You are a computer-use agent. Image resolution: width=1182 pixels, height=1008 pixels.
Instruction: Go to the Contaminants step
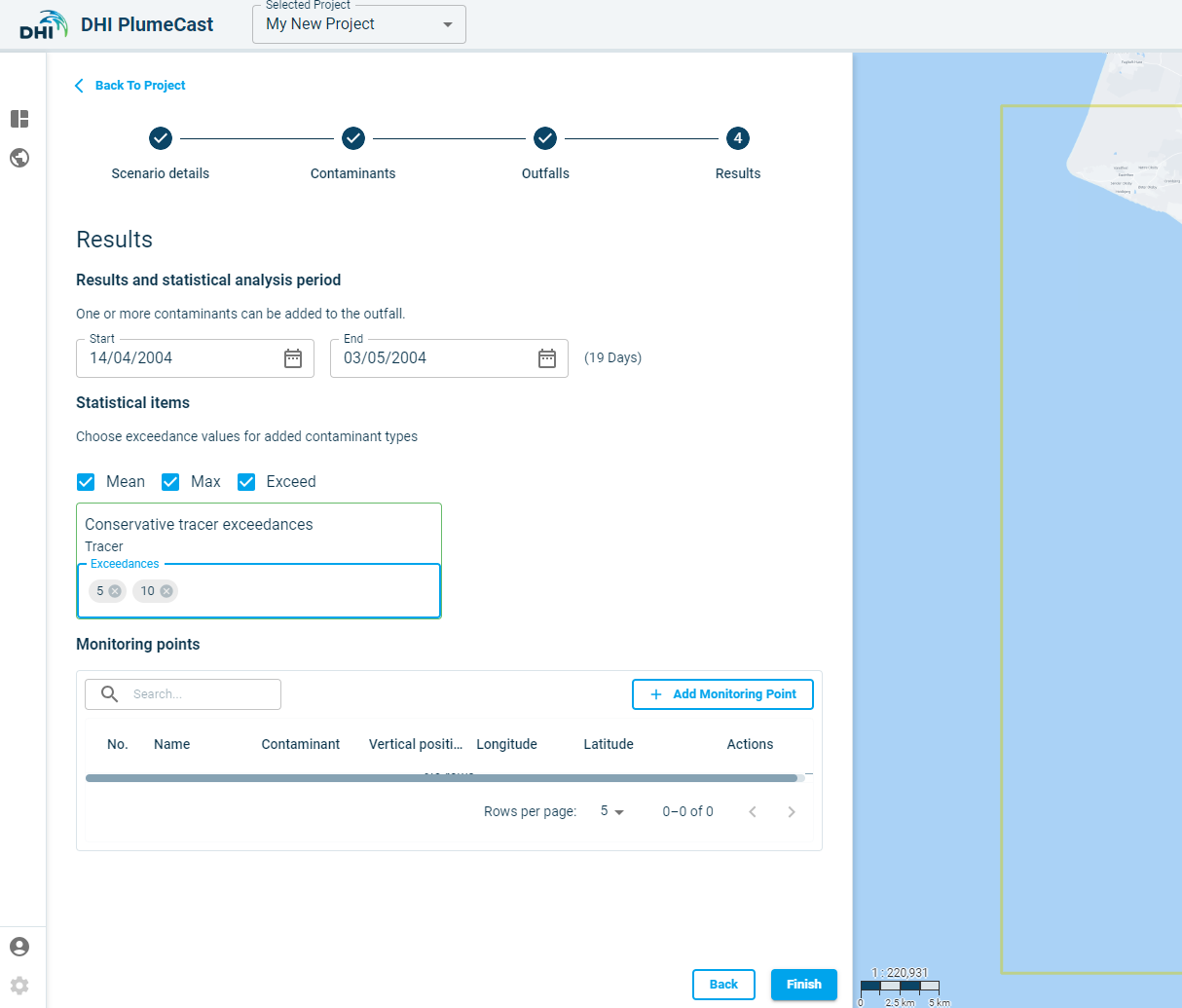tap(353, 138)
